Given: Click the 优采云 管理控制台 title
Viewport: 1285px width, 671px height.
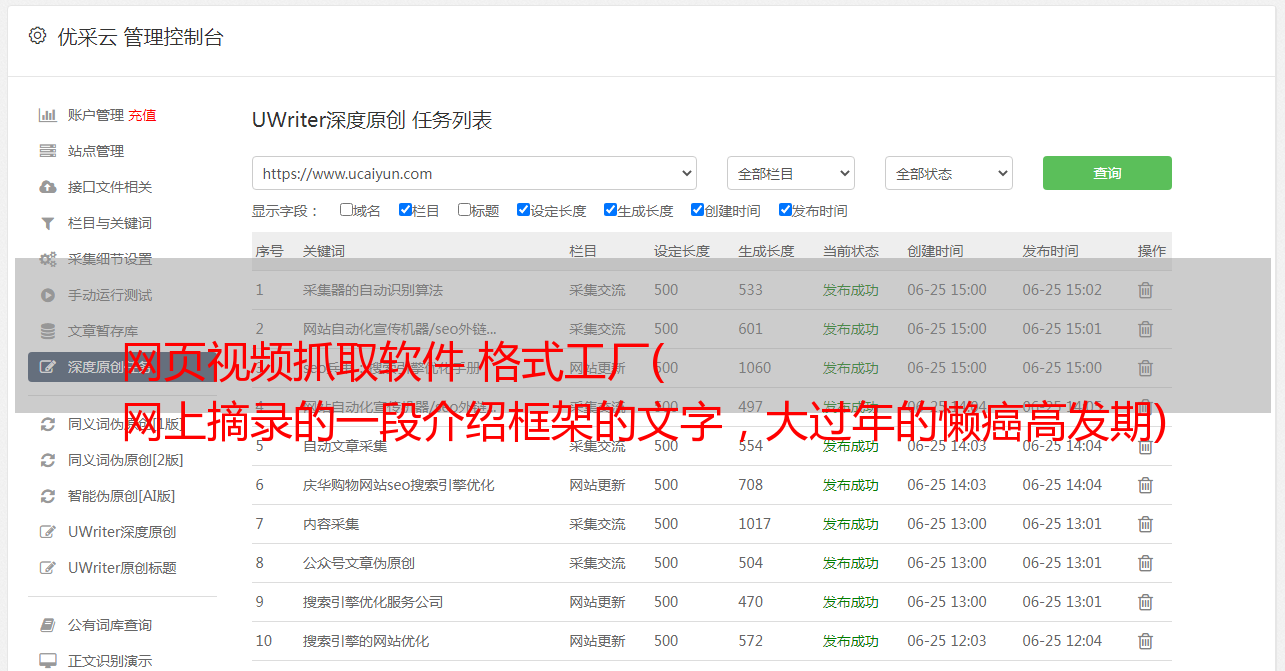Looking at the screenshot, I should click(x=140, y=37).
